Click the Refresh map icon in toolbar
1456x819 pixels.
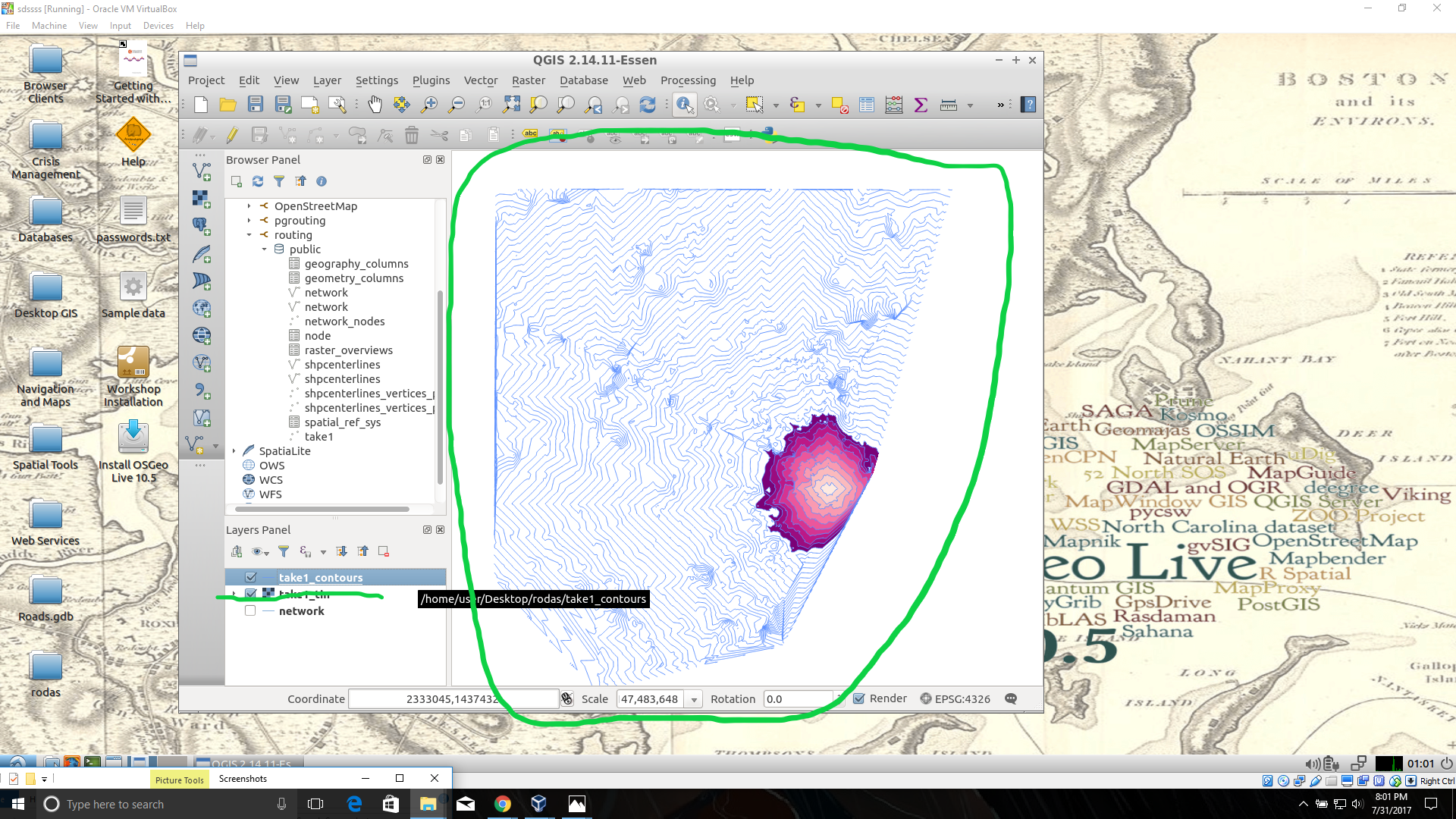pyautogui.click(x=648, y=105)
